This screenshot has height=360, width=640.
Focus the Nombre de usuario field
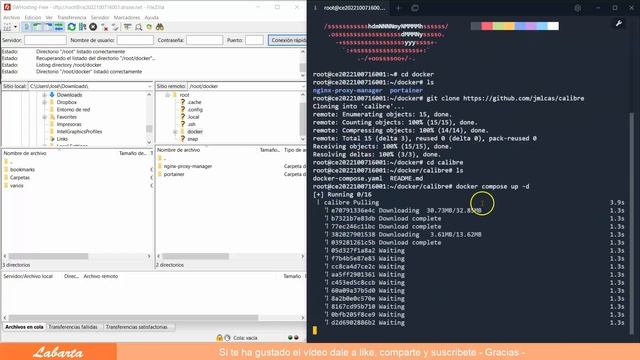(x=135, y=40)
